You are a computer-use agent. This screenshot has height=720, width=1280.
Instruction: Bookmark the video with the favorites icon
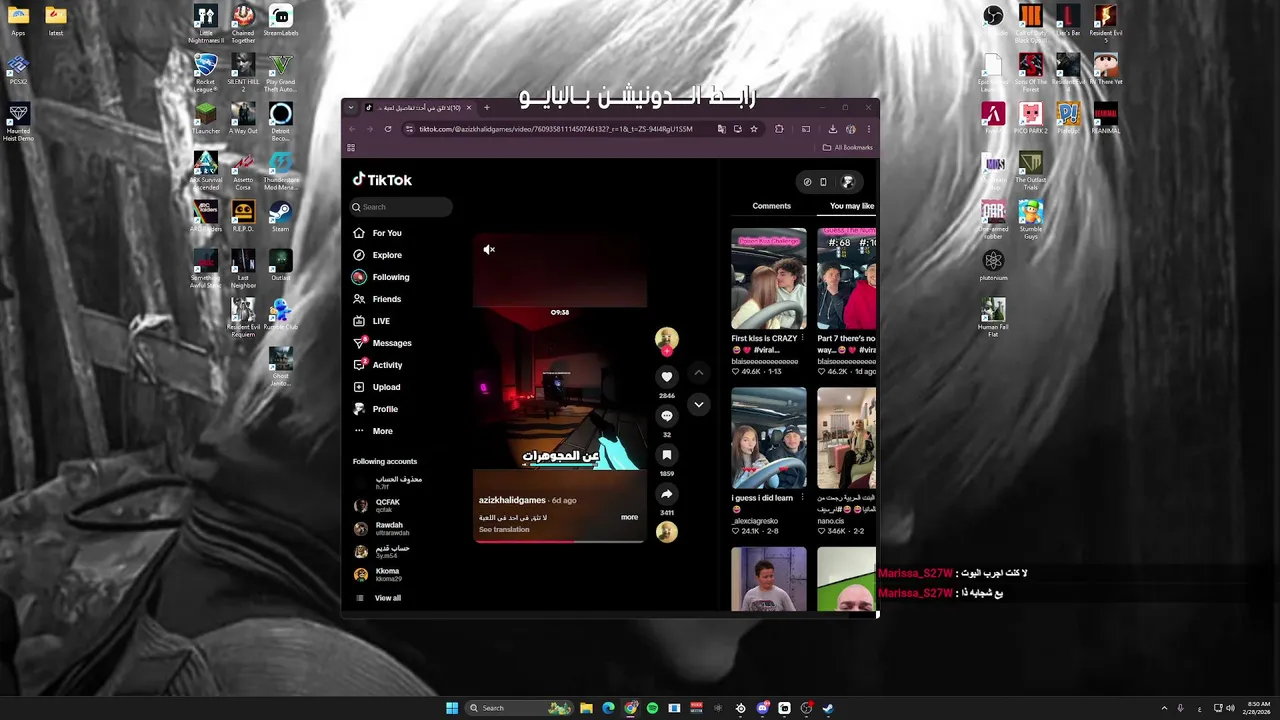(x=667, y=455)
